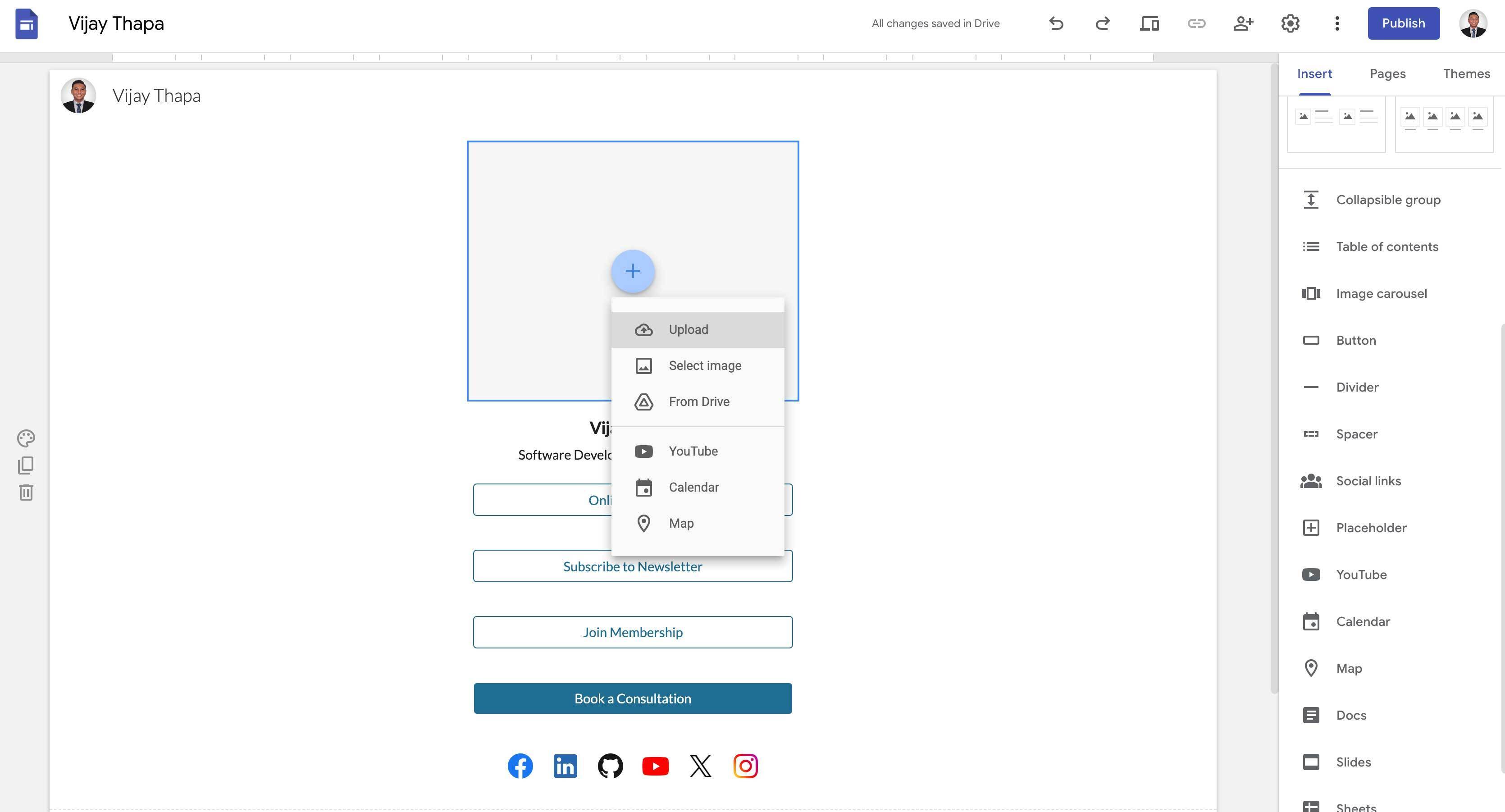1505x812 pixels.
Task: Click the Instagram social icon
Action: coord(745,766)
